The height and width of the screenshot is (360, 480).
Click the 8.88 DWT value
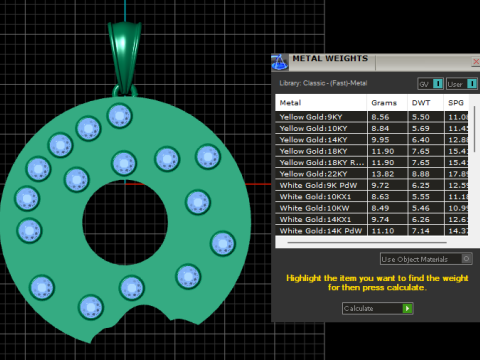[421, 174]
